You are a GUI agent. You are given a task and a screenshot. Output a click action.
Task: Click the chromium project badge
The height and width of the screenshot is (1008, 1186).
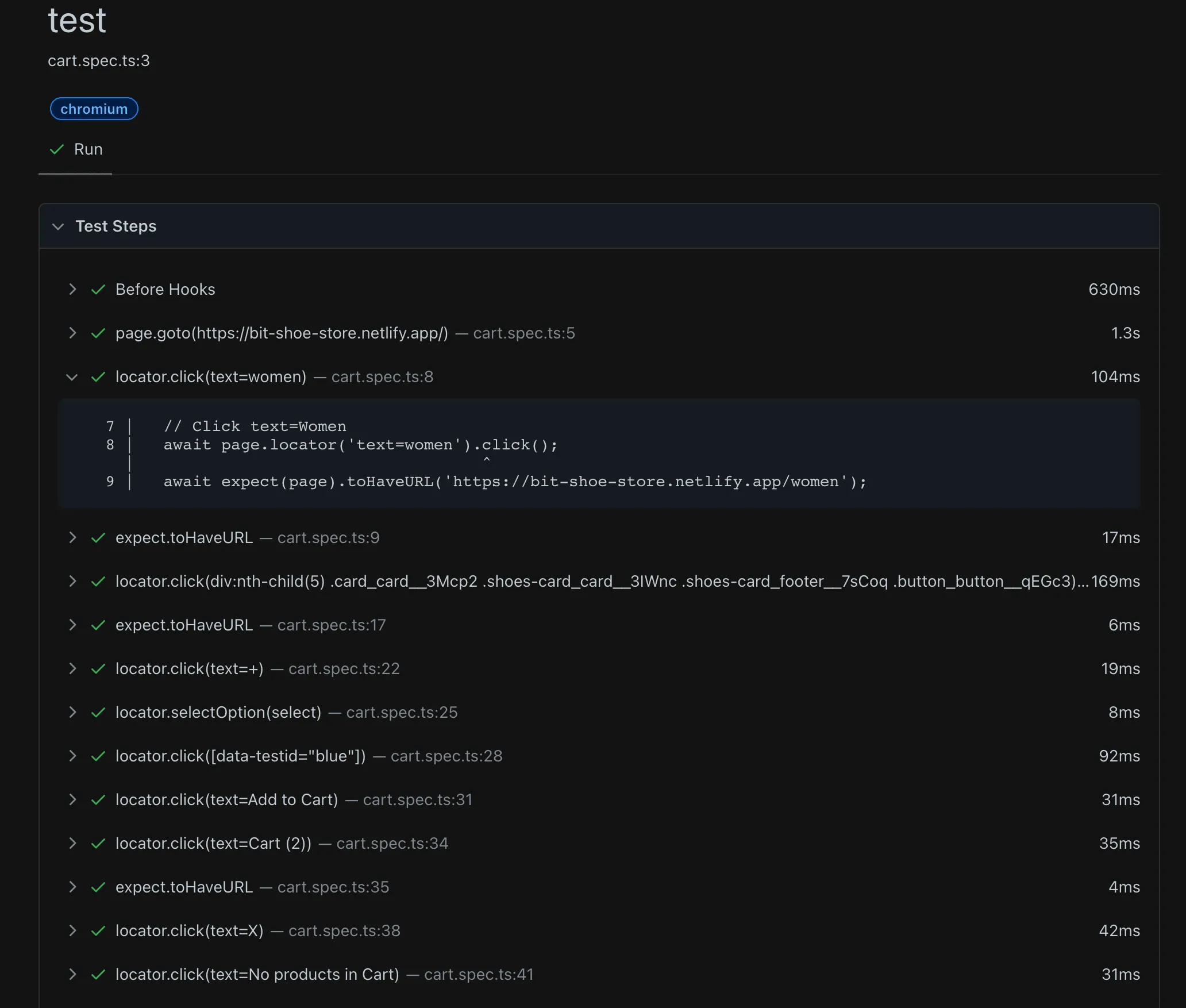[94, 109]
